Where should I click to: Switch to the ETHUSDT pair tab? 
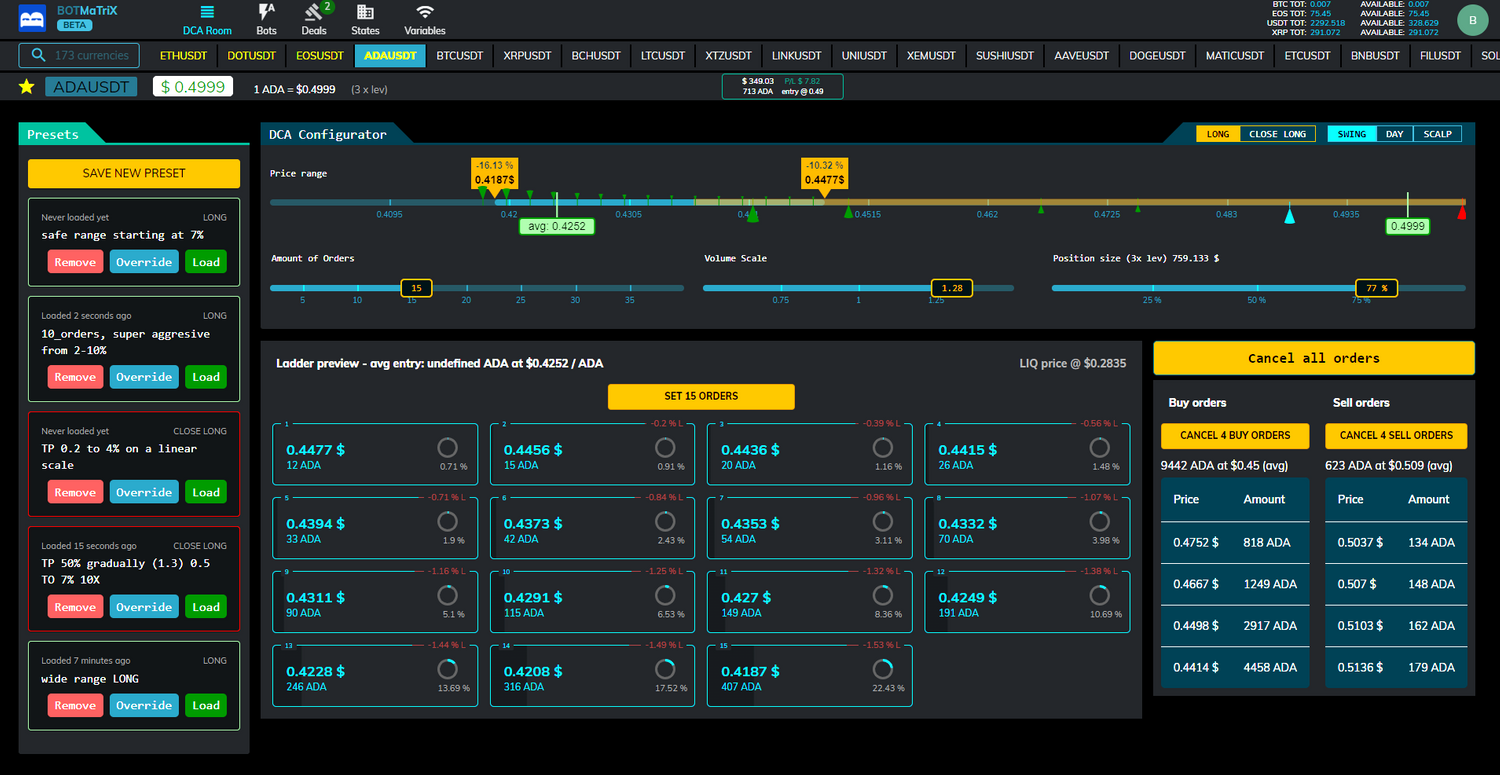[183, 56]
